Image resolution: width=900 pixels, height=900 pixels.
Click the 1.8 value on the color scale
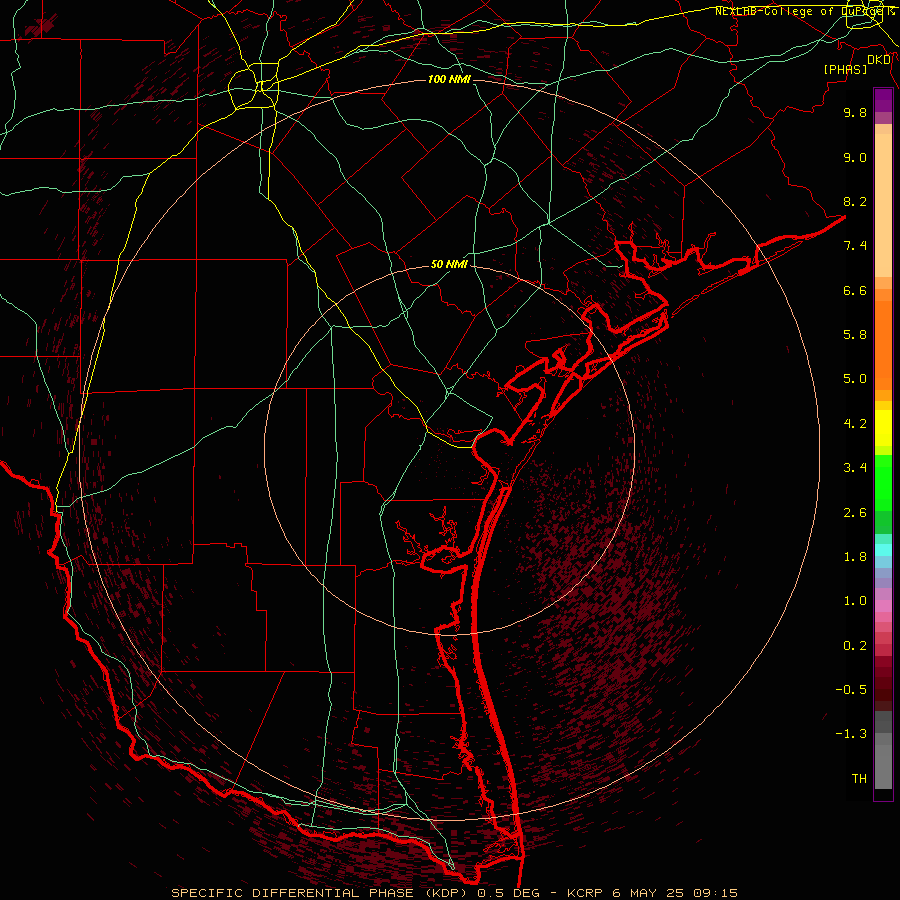(855, 557)
